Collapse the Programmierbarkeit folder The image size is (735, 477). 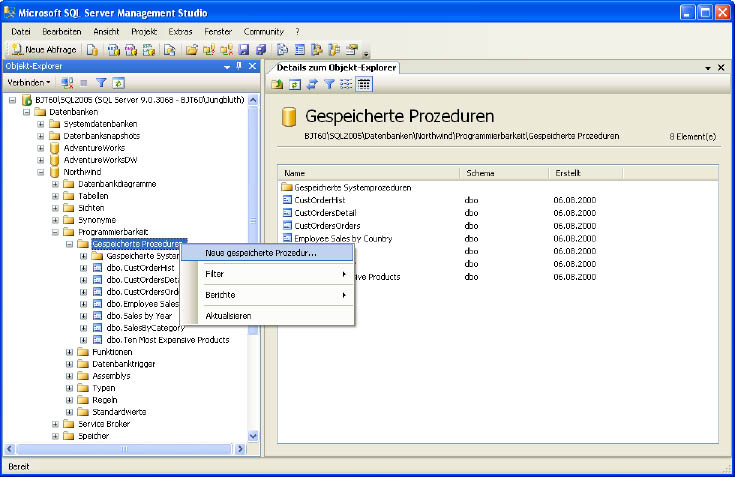55,232
